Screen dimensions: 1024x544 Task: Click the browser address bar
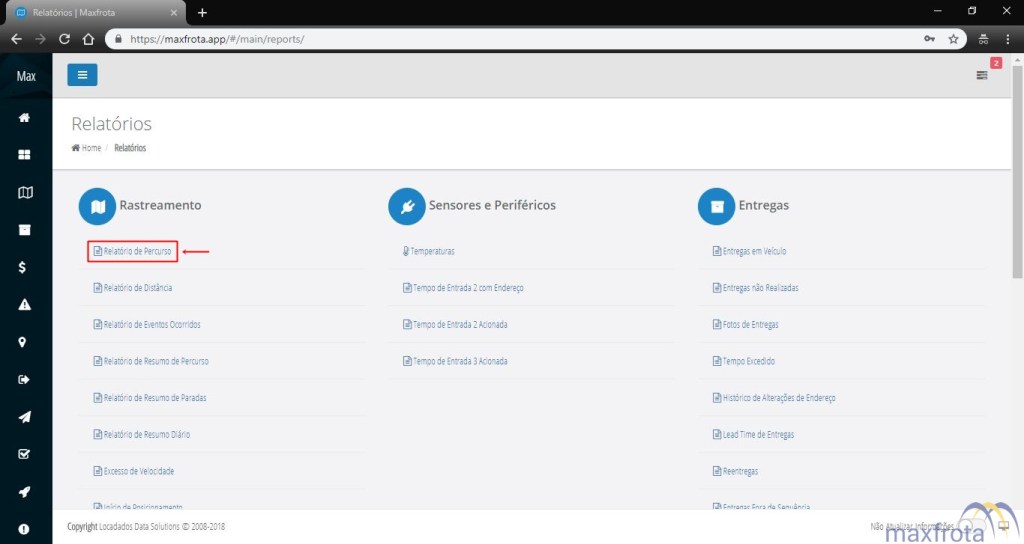tap(500, 39)
